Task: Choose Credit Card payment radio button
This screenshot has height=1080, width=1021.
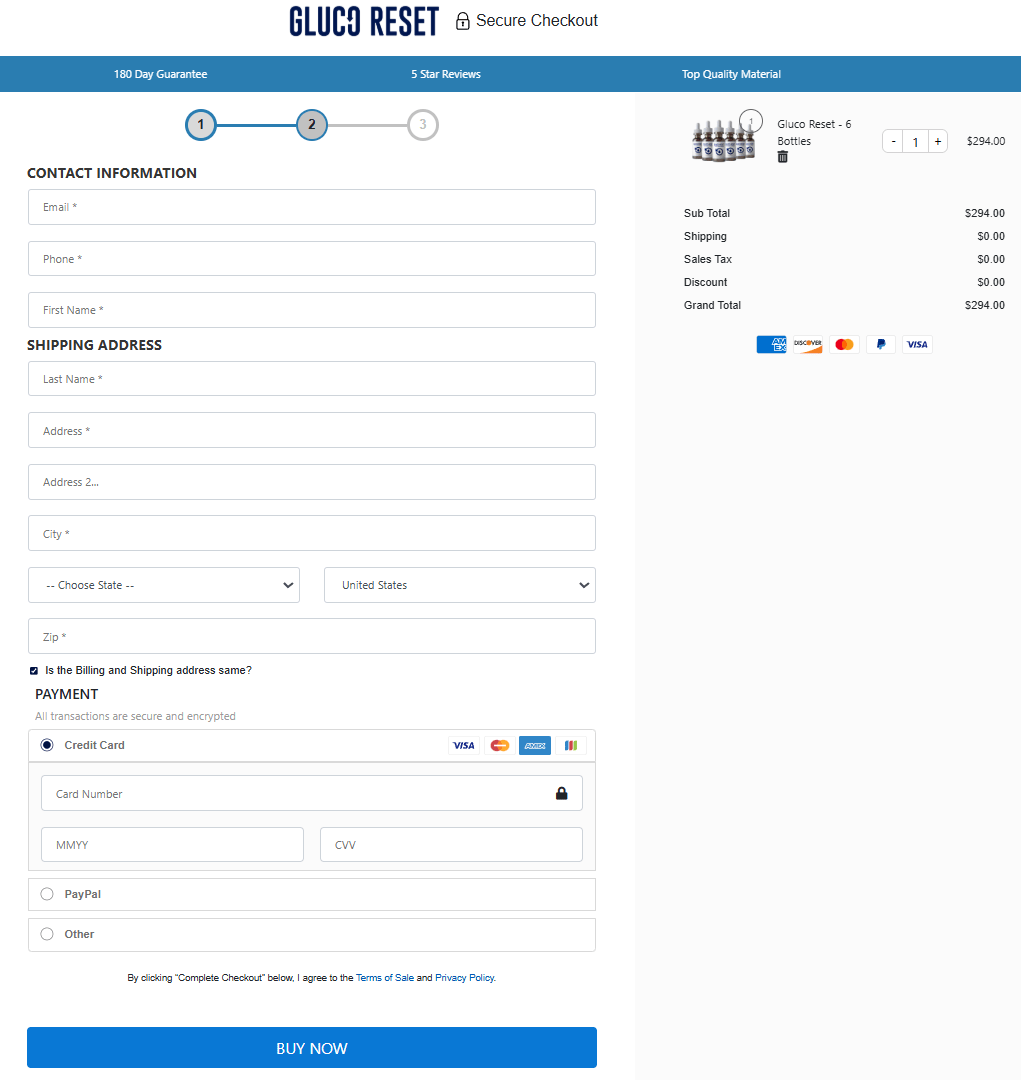Action: point(47,745)
